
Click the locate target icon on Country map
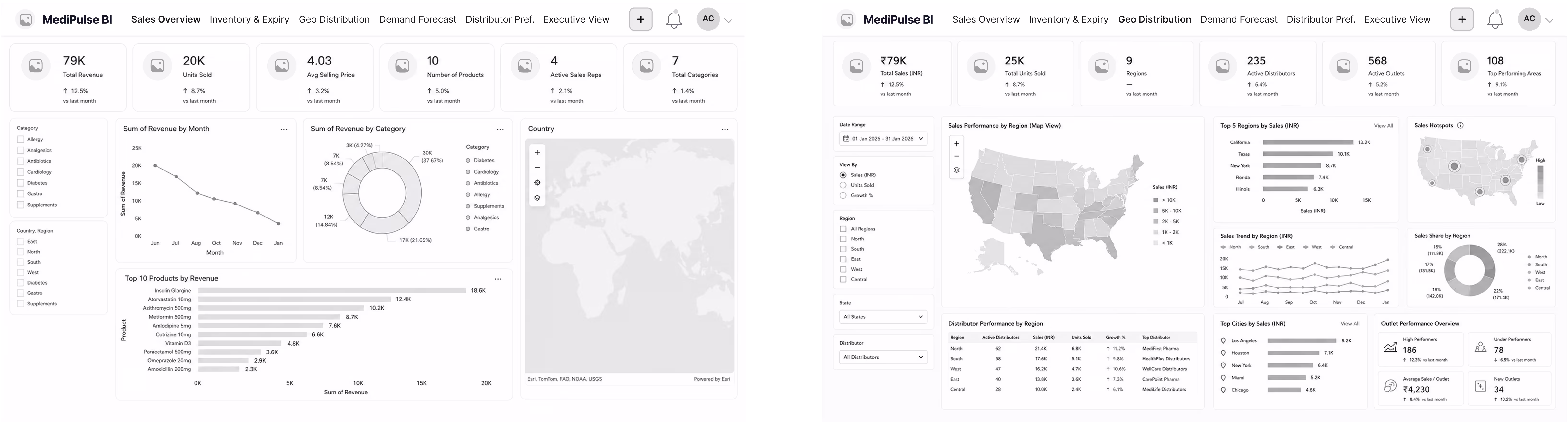coord(537,183)
